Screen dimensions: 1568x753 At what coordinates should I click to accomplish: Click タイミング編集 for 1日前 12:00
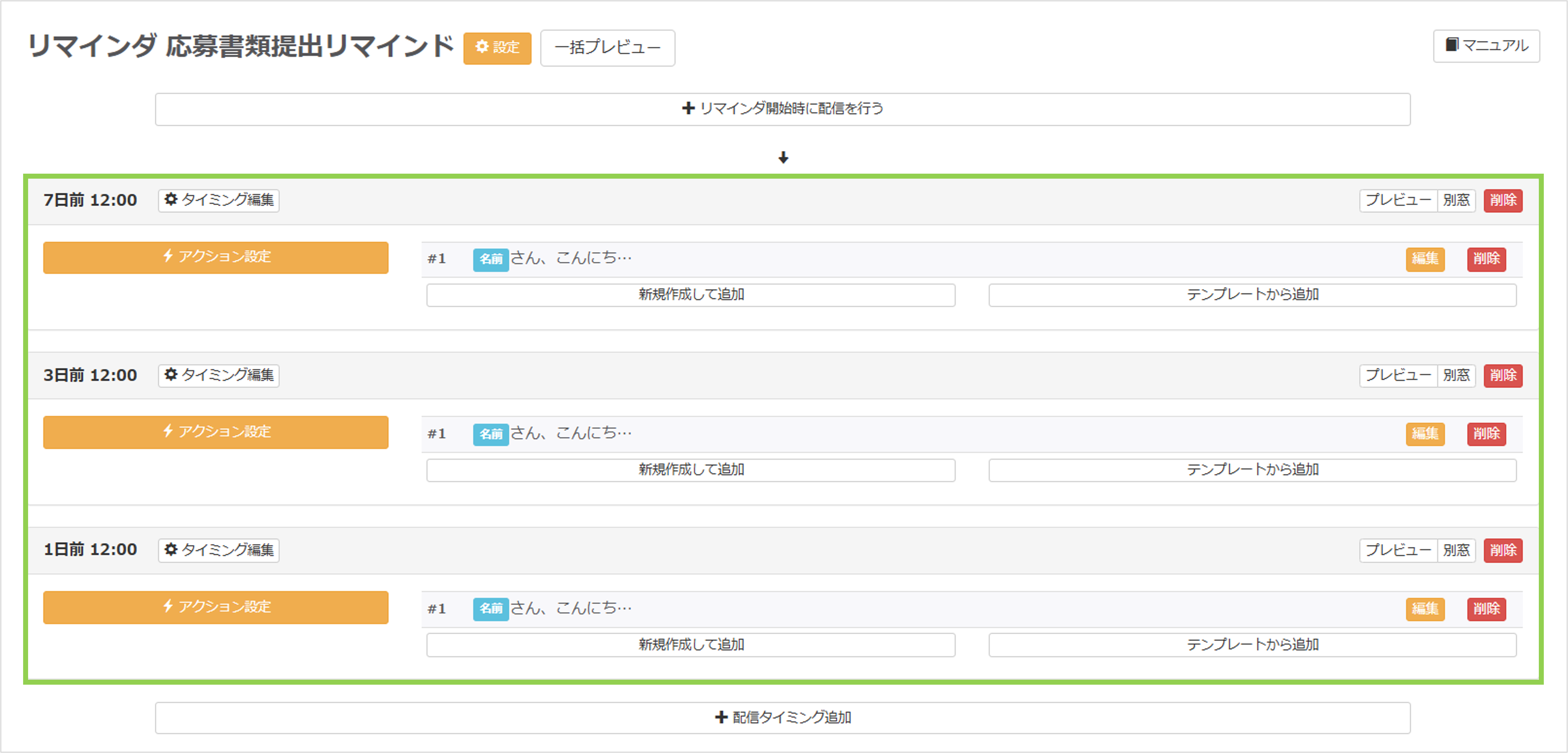218,550
